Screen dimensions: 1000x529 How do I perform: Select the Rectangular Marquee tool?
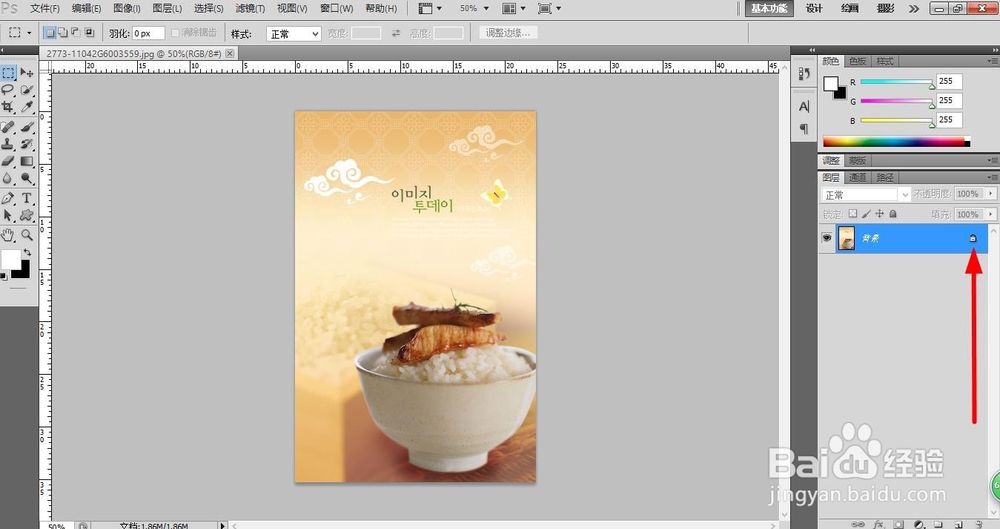coord(8,72)
